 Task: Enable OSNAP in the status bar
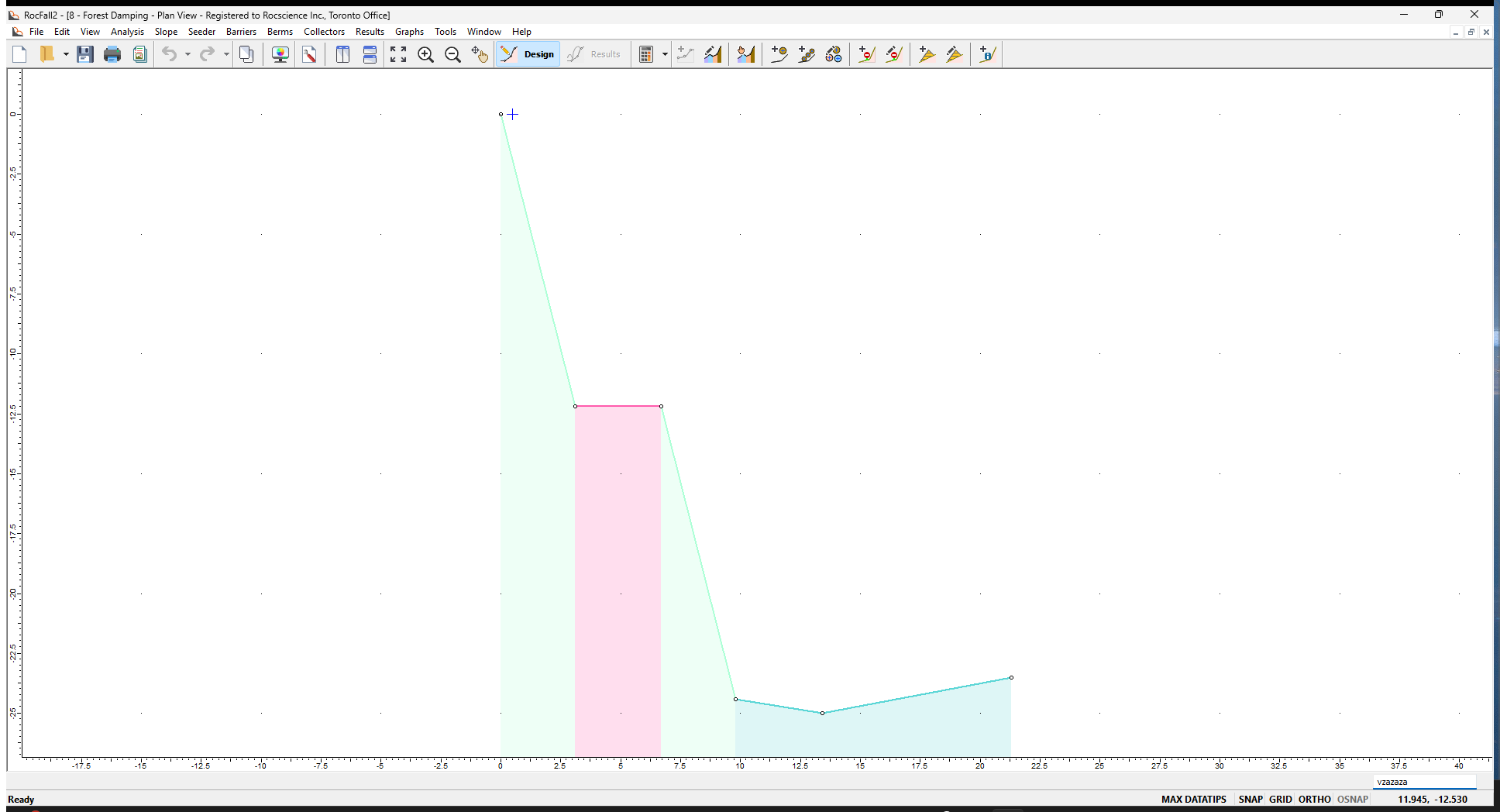1352,799
